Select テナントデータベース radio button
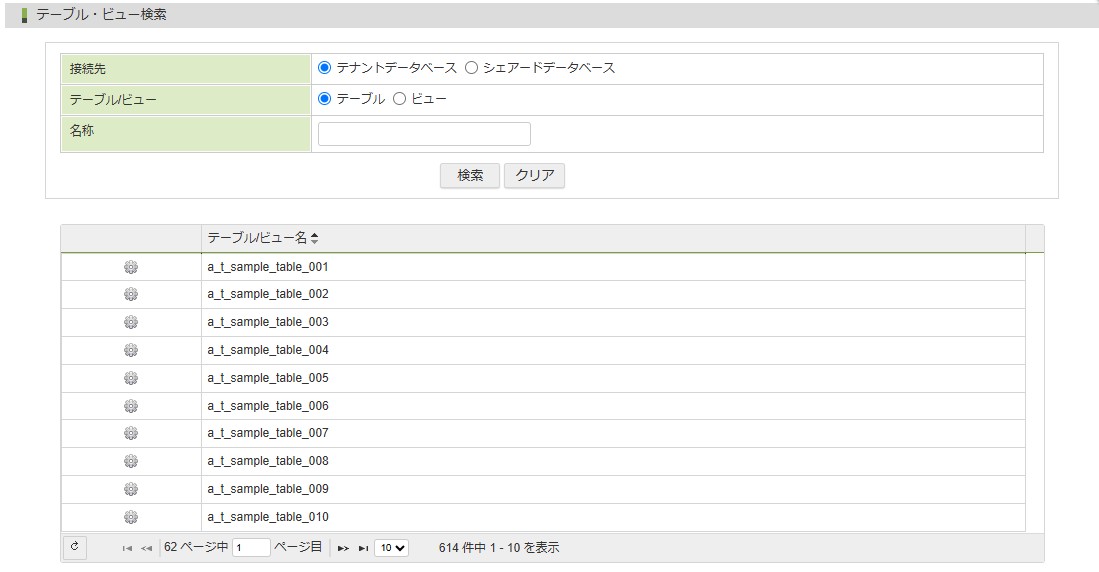 click(324, 68)
